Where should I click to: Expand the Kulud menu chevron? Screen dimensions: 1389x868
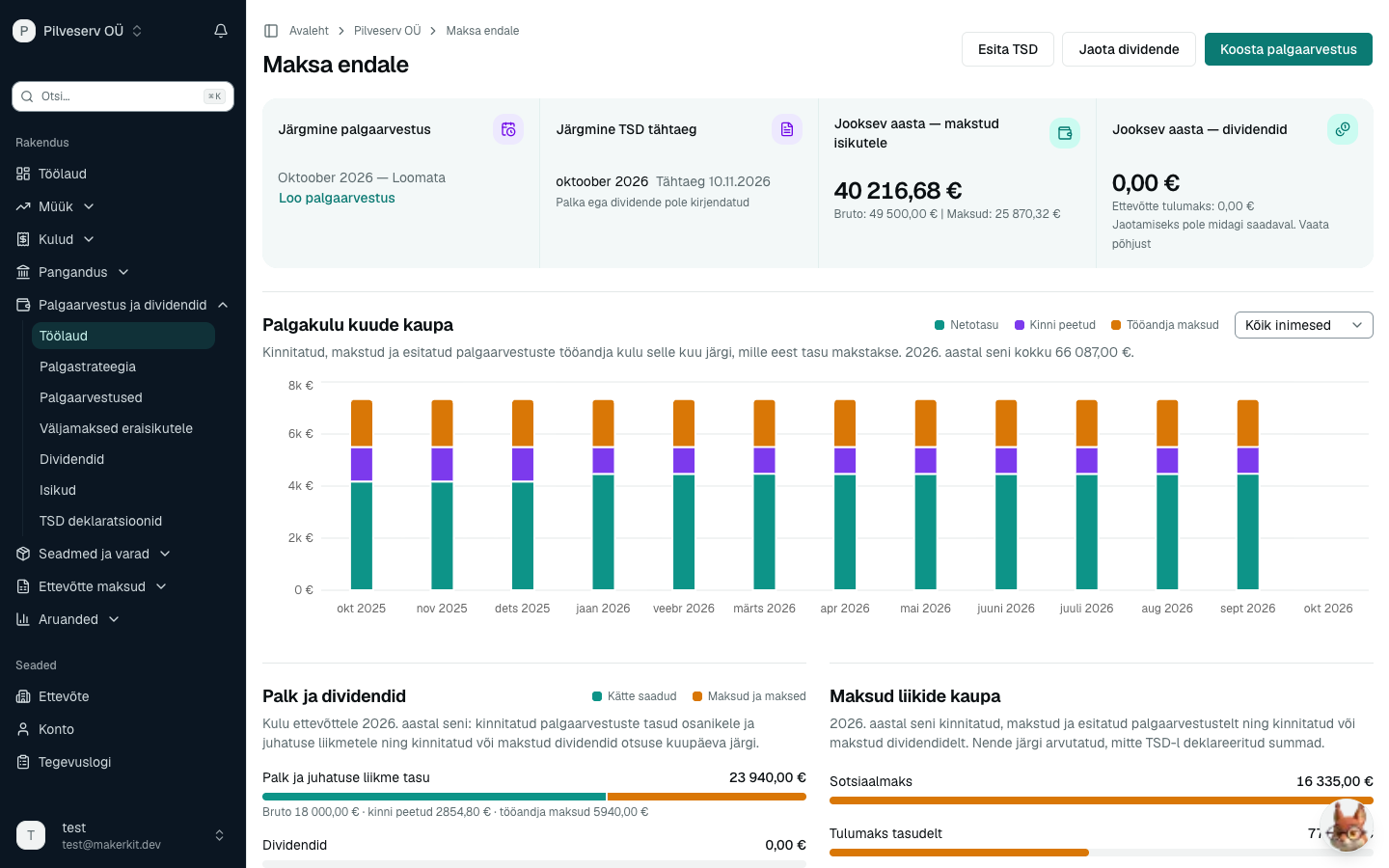point(89,239)
